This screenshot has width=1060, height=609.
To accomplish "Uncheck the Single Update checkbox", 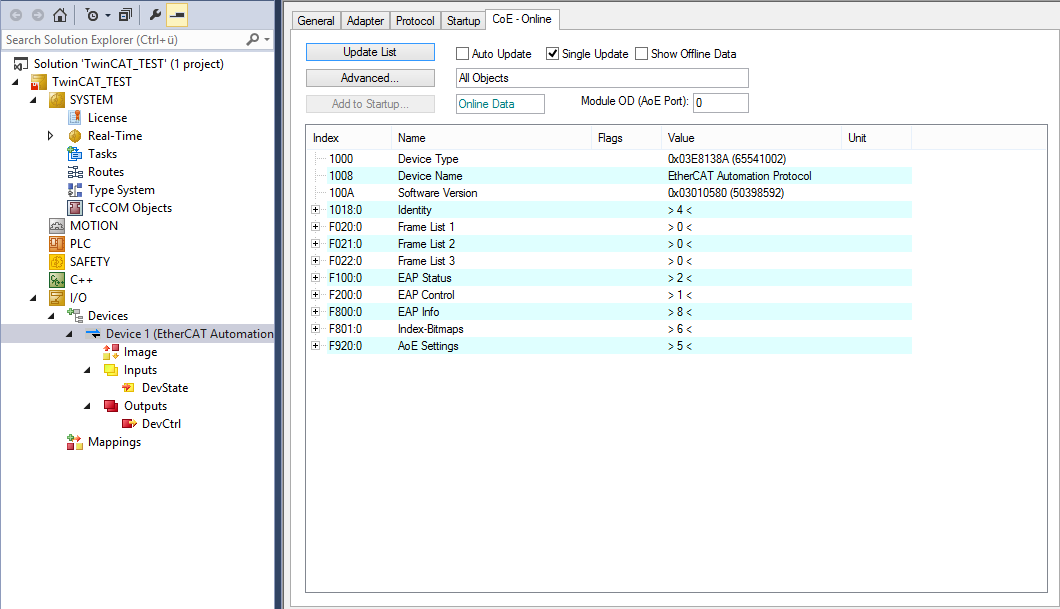I will (552, 53).
